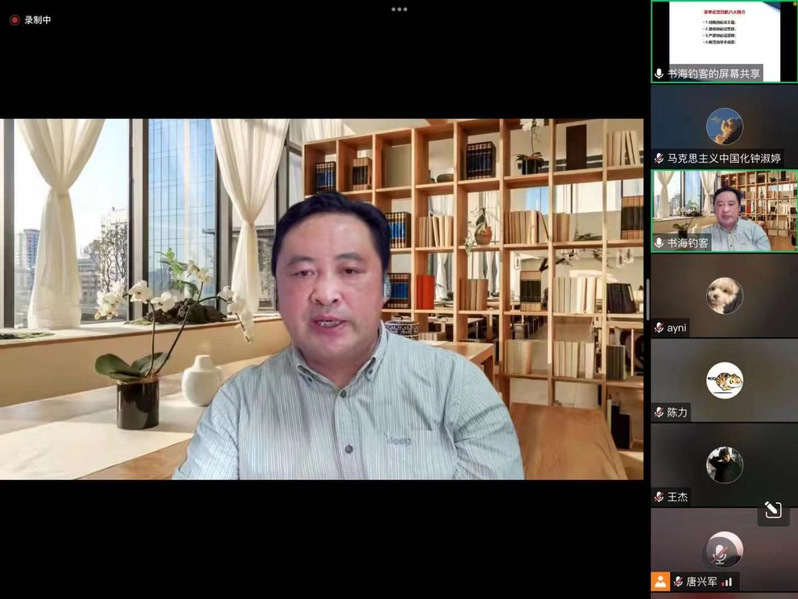
Task: Click 王杰's profile avatar
Action: click(x=724, y=465)
